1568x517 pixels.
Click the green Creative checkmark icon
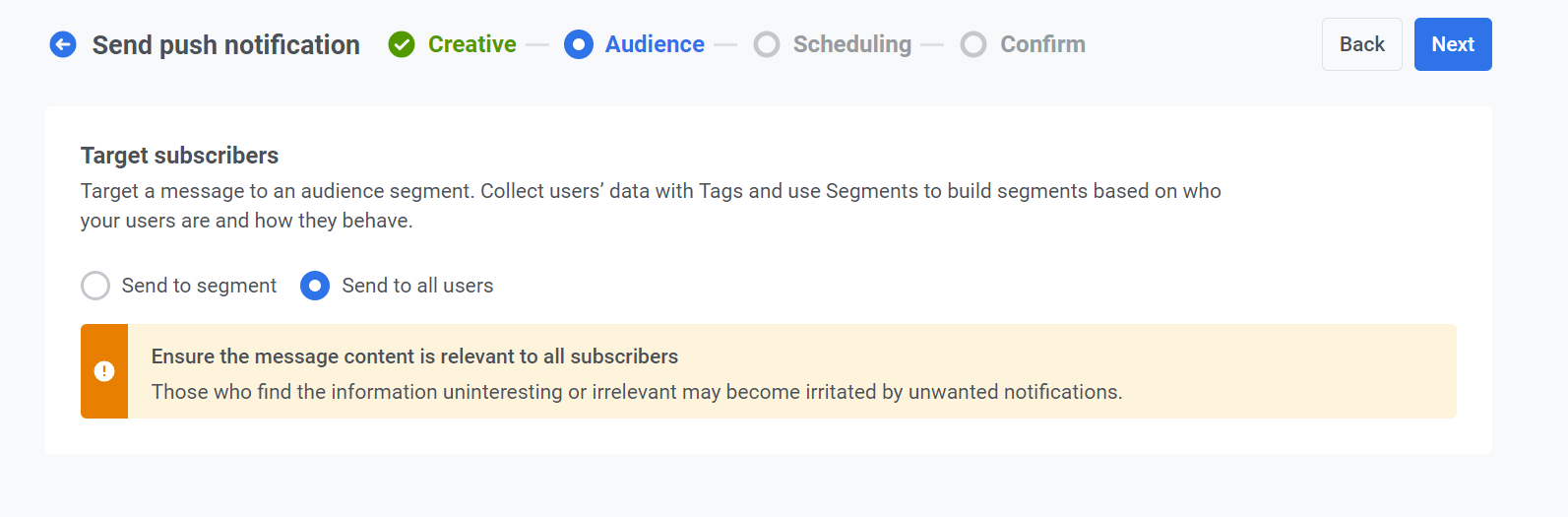[402, 44]
